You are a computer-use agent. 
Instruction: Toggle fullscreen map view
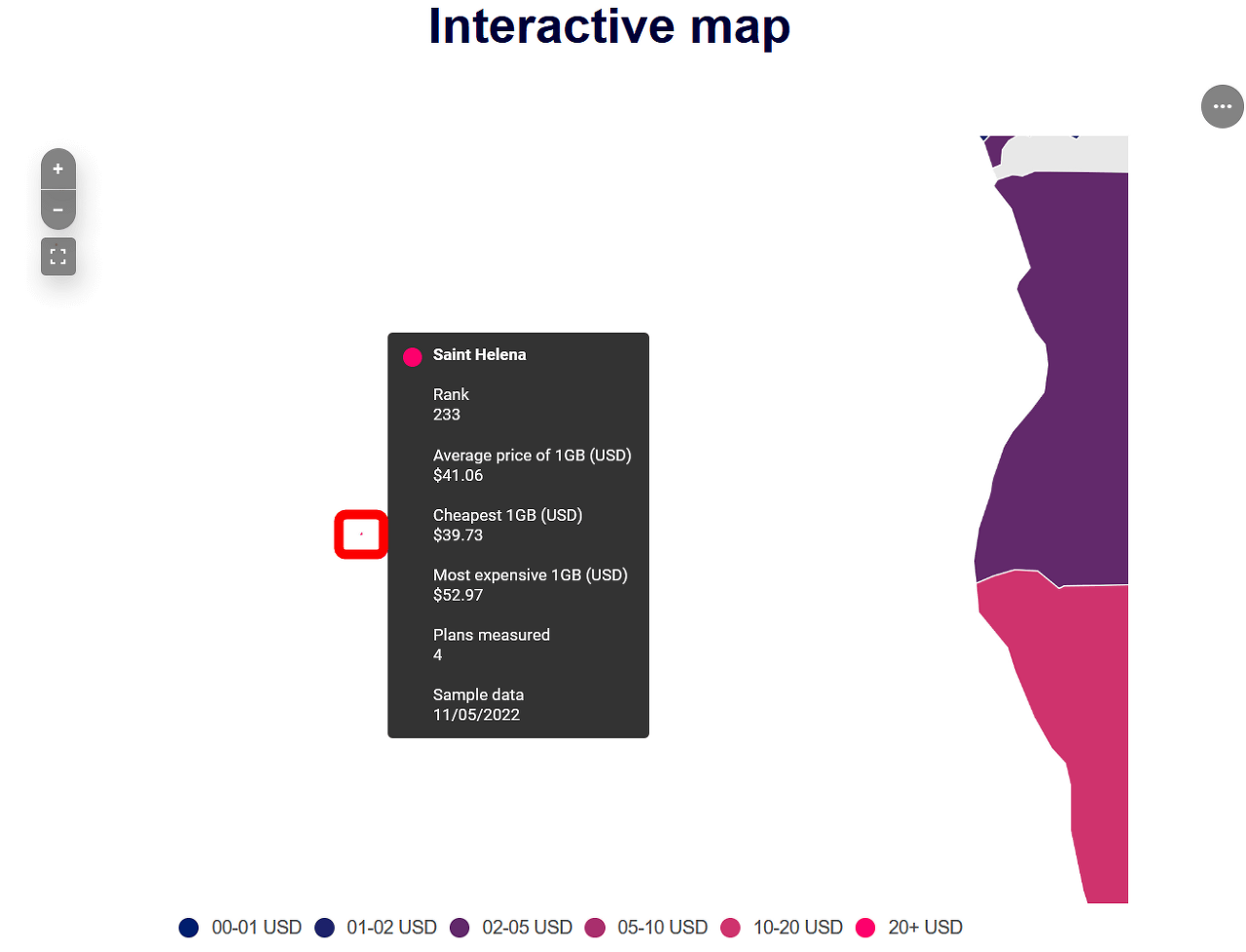[58, 257]
